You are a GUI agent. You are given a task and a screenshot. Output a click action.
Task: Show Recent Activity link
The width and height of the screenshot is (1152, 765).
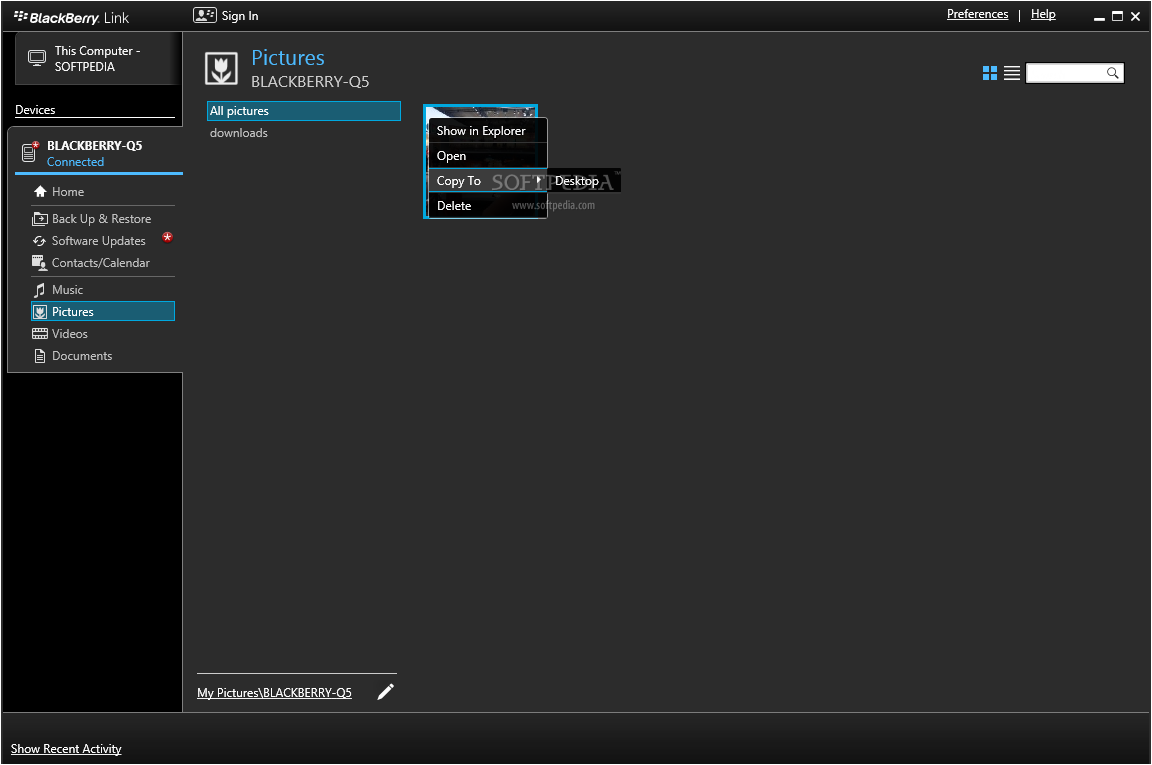66,749
